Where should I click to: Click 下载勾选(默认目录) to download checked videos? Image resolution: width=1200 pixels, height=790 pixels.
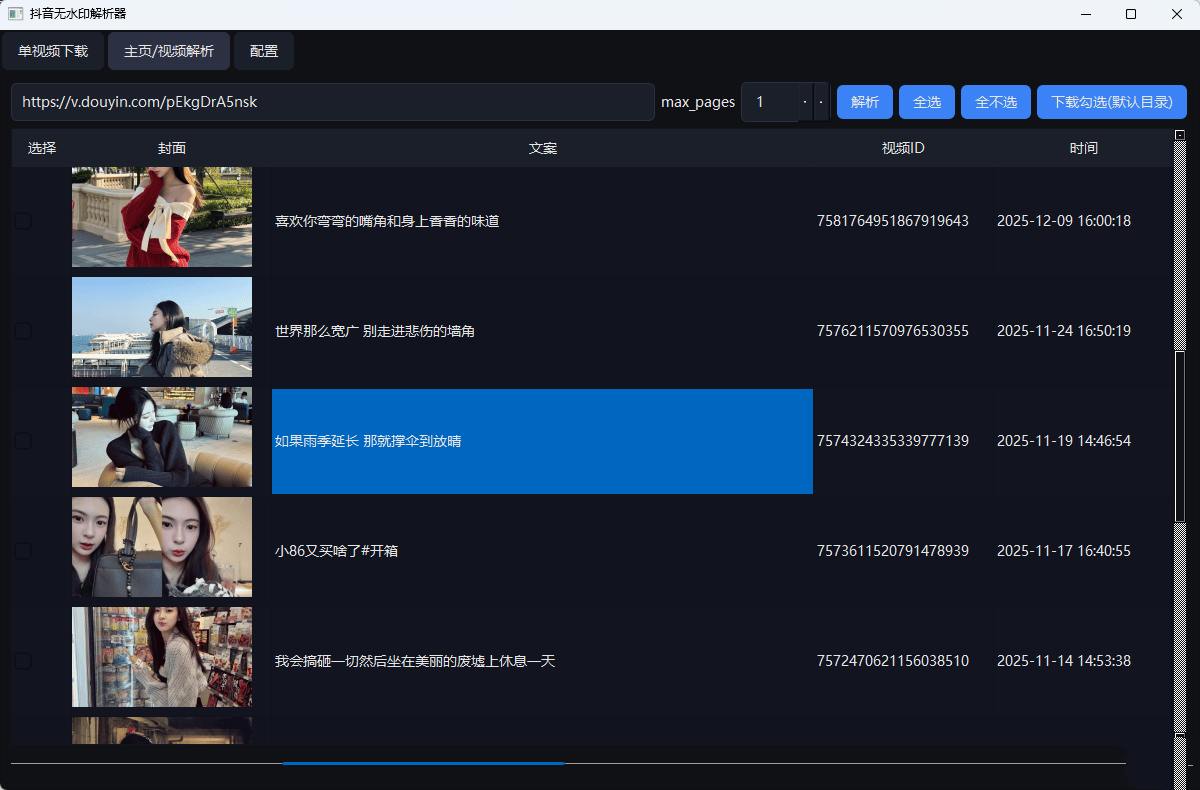1112,101
